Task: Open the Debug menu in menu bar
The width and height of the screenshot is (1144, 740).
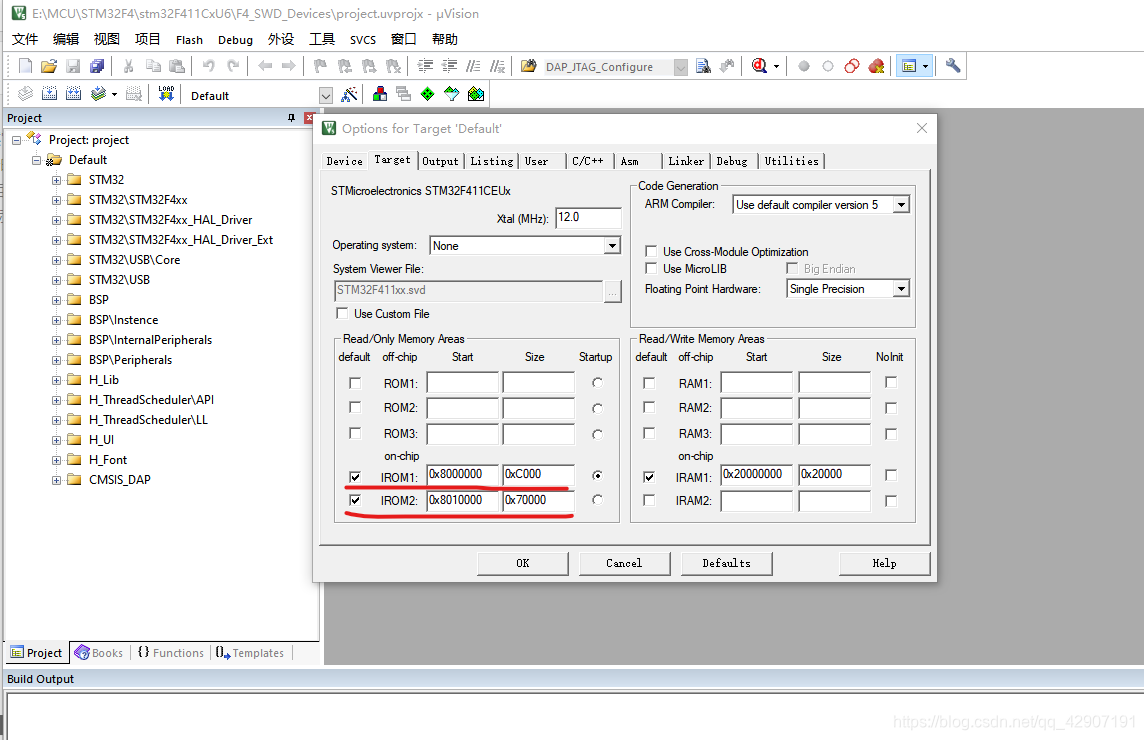Action: (235, 39)
